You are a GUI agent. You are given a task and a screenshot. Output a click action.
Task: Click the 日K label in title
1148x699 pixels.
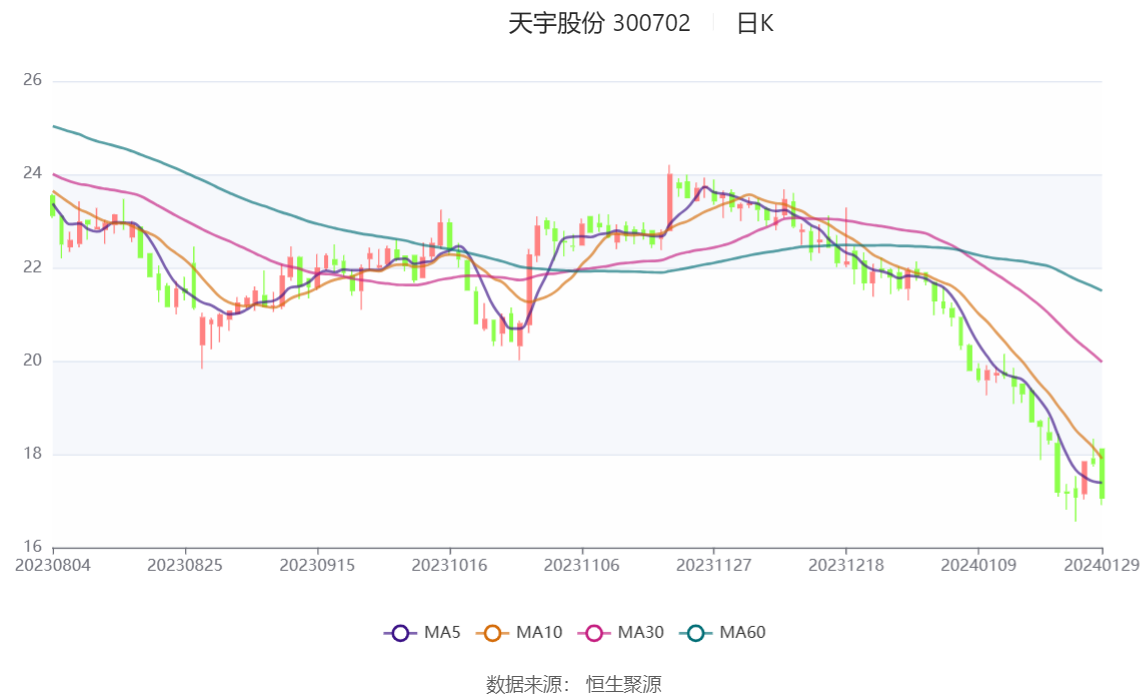pos(755,23)
